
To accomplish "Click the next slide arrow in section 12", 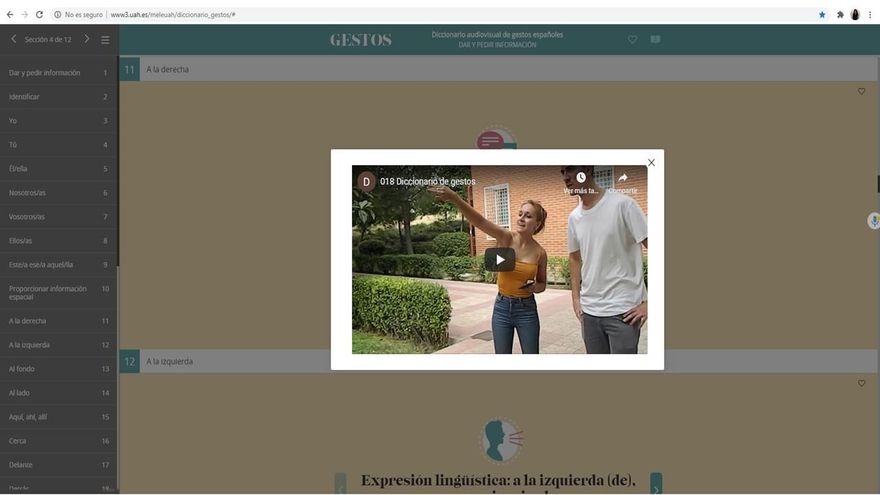I will coord(656,483).
